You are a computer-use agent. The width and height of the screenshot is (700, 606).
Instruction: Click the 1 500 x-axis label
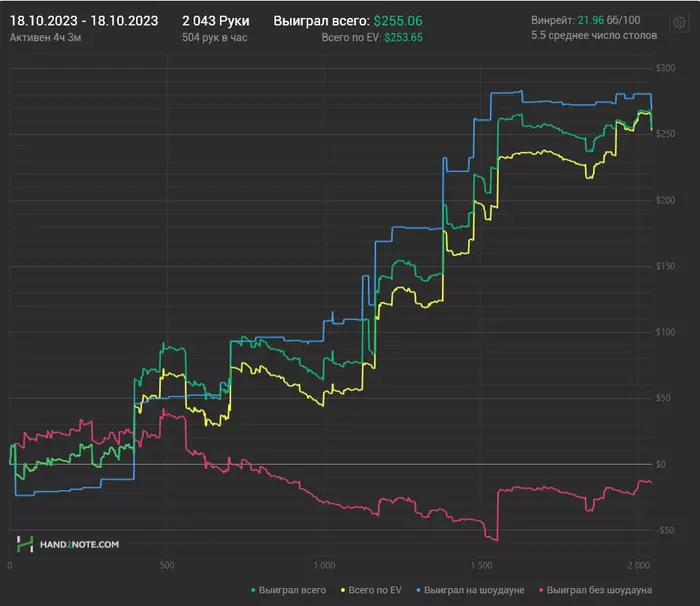(x=482, y=565)
